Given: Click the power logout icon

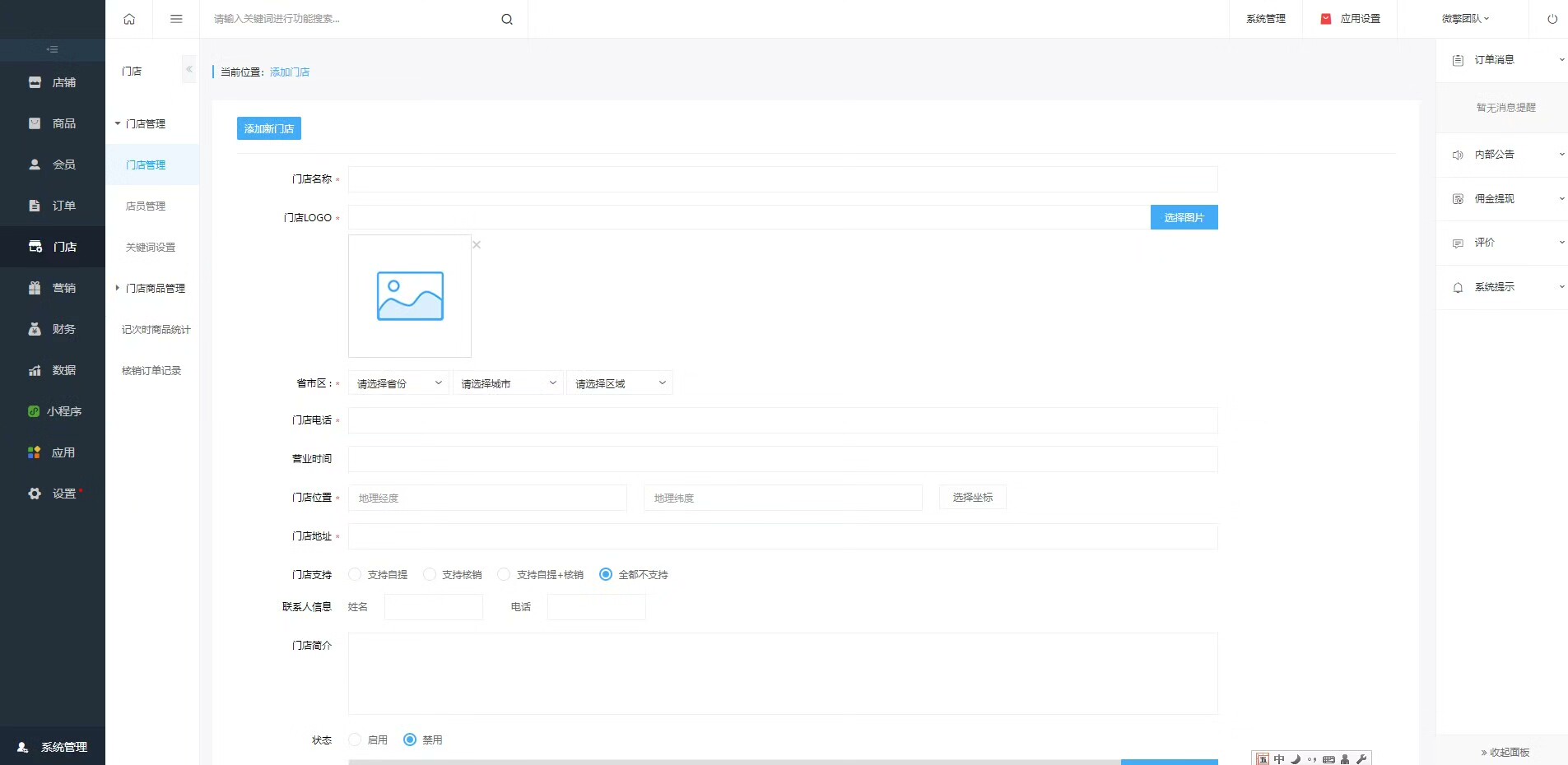Looking at the screenshot, I should [1552, 19].
